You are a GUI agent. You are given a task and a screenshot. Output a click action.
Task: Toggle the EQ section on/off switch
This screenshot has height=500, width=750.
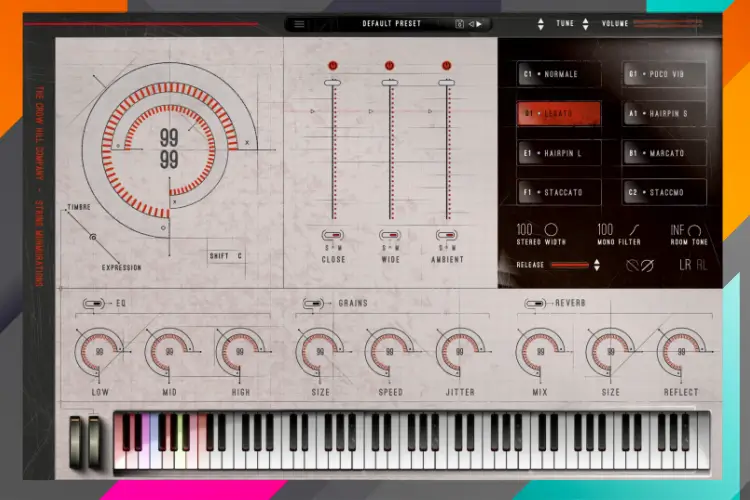pyautogui.click(x=94, y=303)
